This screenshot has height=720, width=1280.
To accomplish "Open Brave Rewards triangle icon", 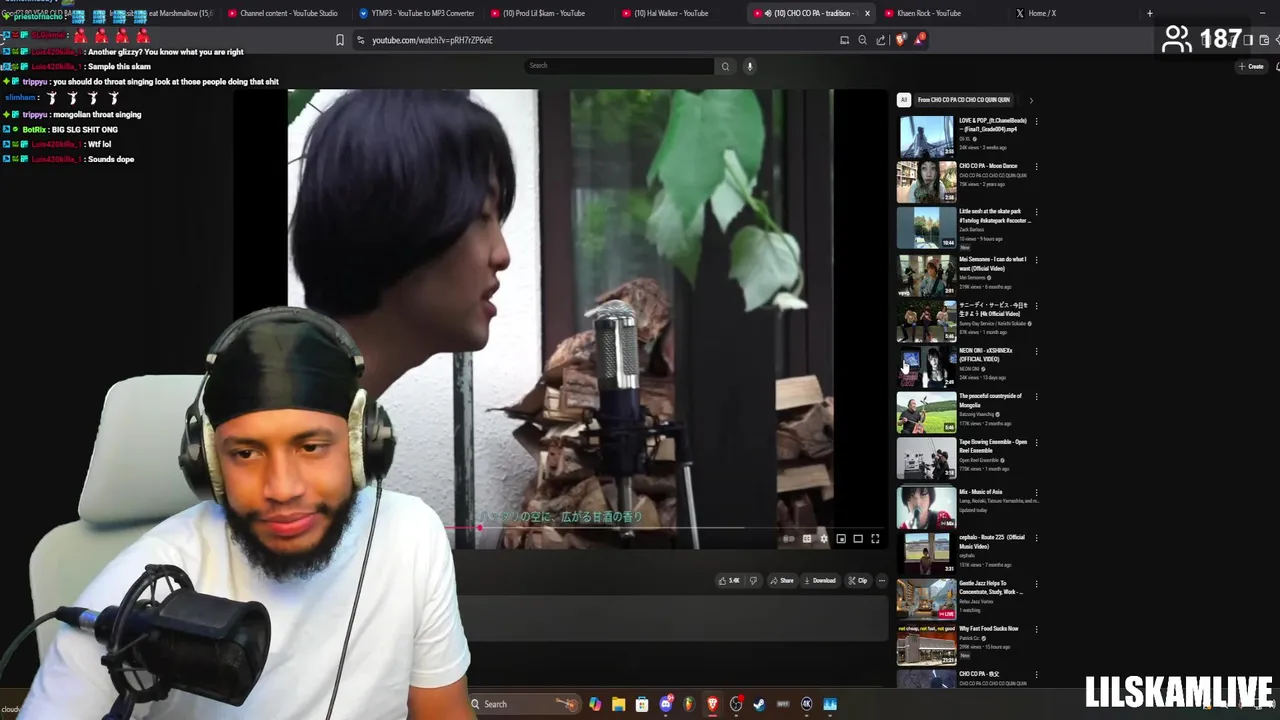I will pyautogui.click(x=919, y=40).
